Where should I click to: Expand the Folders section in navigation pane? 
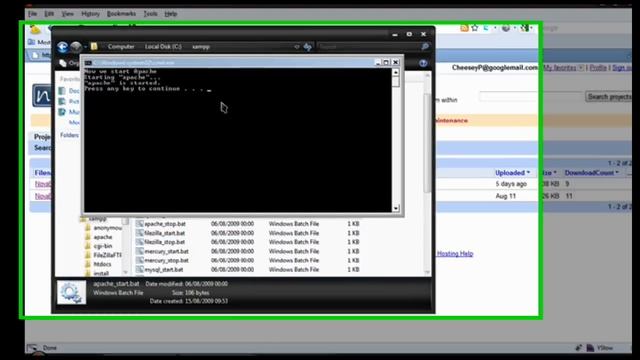pos(69,135)
